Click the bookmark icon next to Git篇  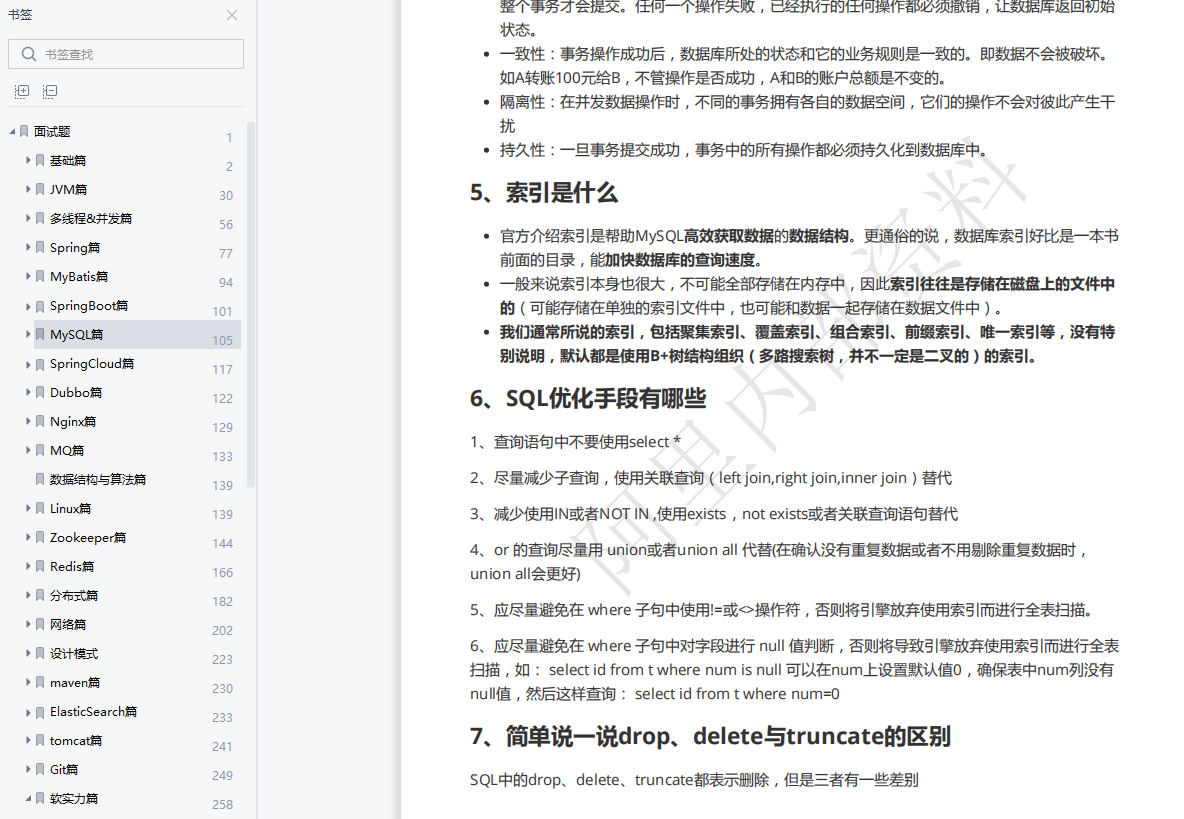[40, 769]
